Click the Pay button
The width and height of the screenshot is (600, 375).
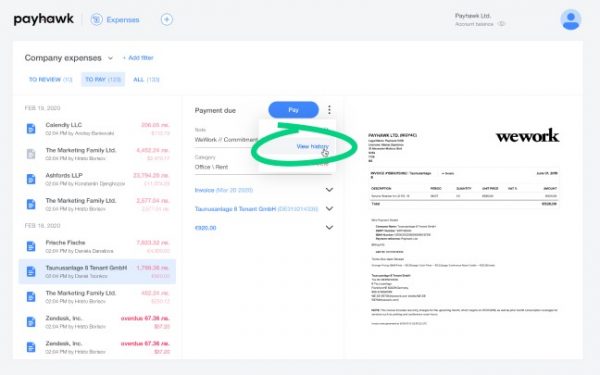pyautogui.click(x=293, y=110)
